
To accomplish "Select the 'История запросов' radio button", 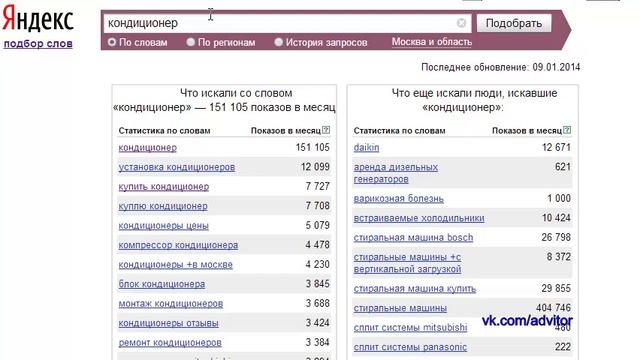I will 278,42.
